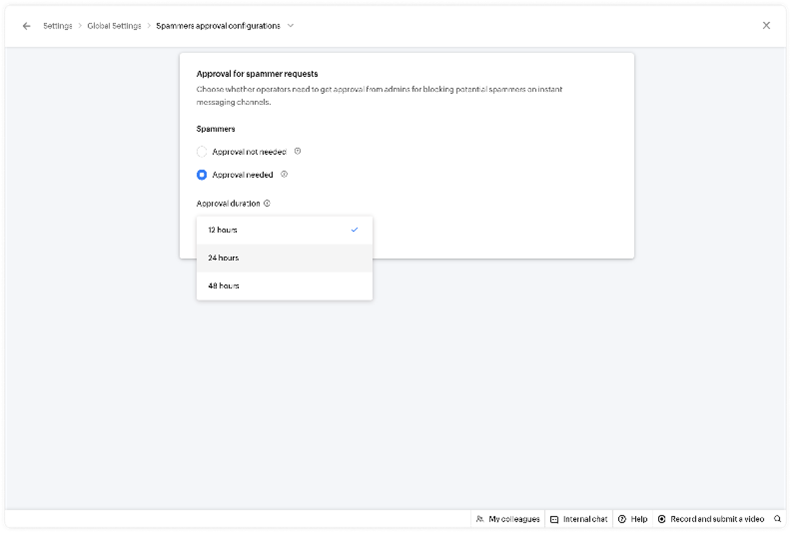Click info icon beside Approval needed

pyautogui.click(x=285, y=174)
